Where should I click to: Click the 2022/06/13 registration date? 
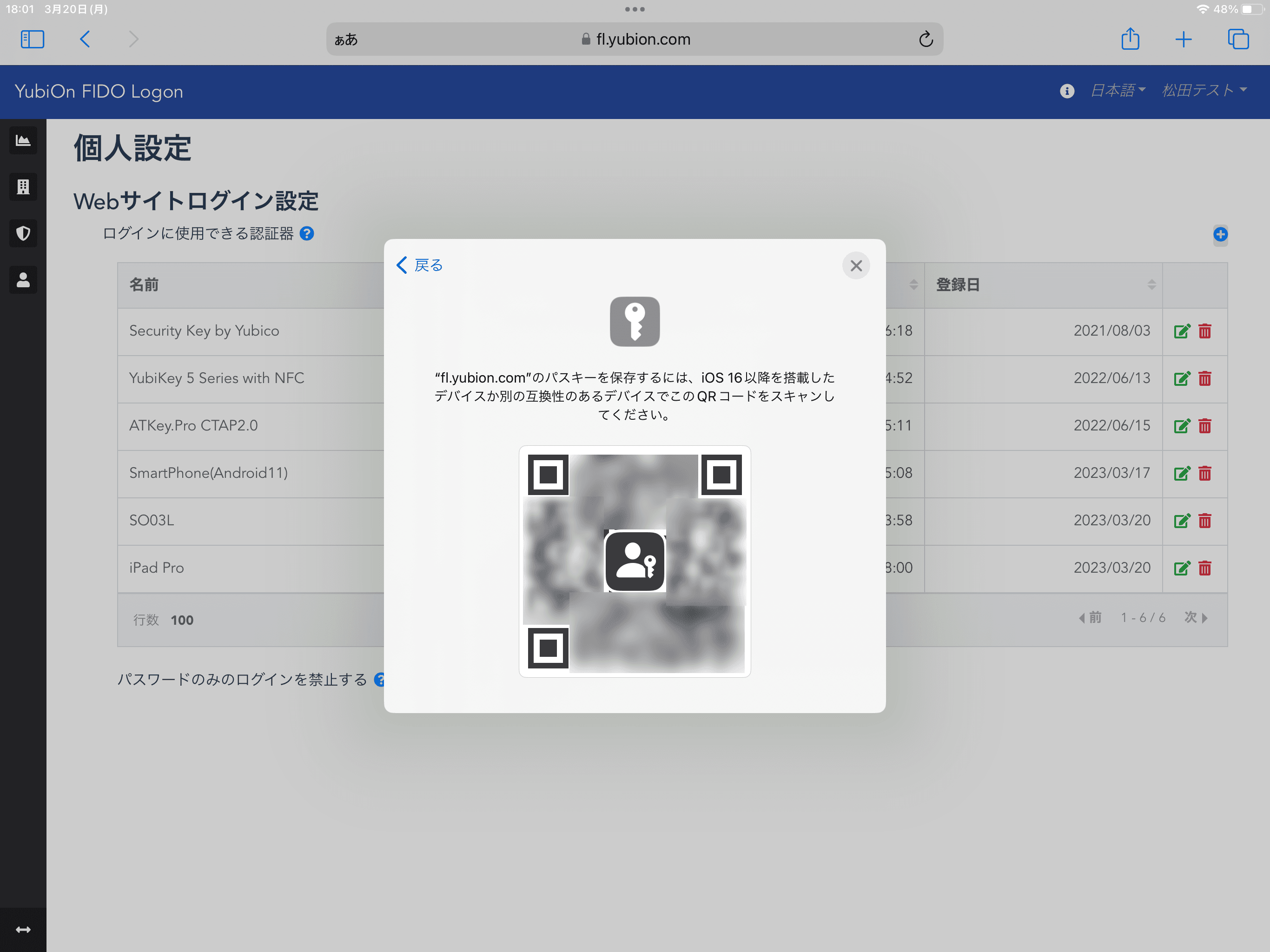1111,378
